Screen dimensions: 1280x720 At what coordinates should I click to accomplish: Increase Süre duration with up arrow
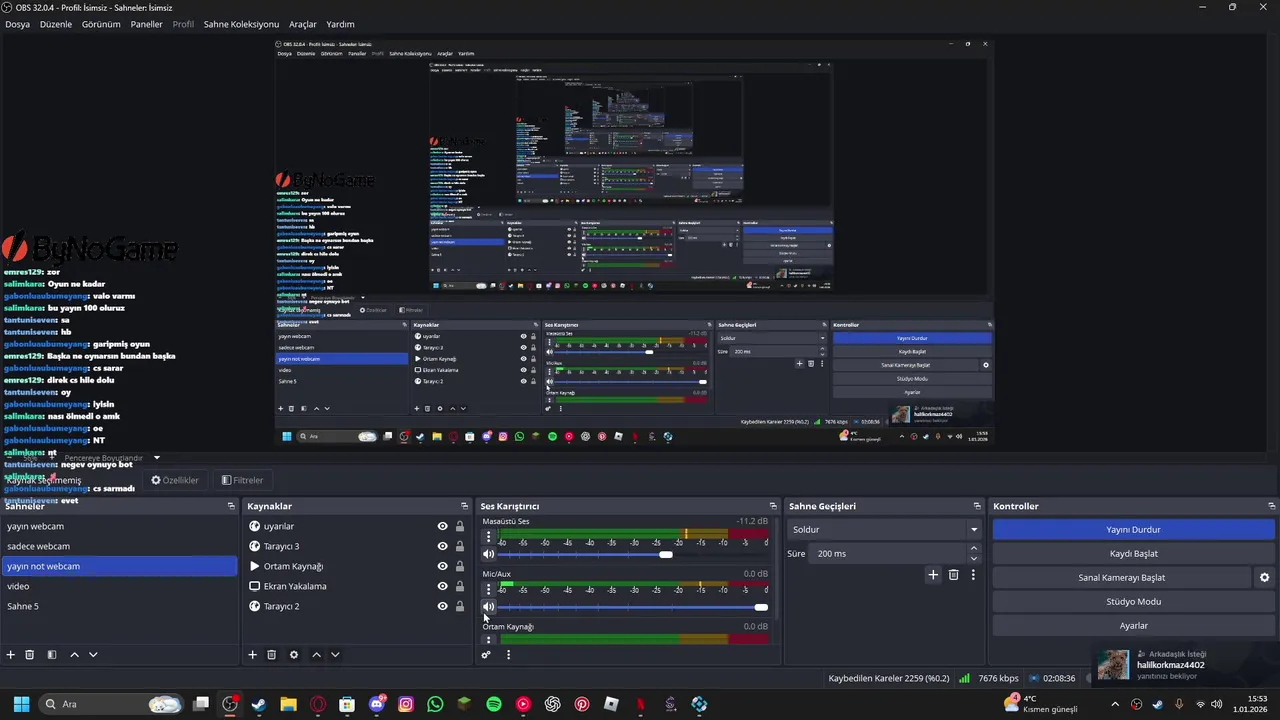[974, 549]
